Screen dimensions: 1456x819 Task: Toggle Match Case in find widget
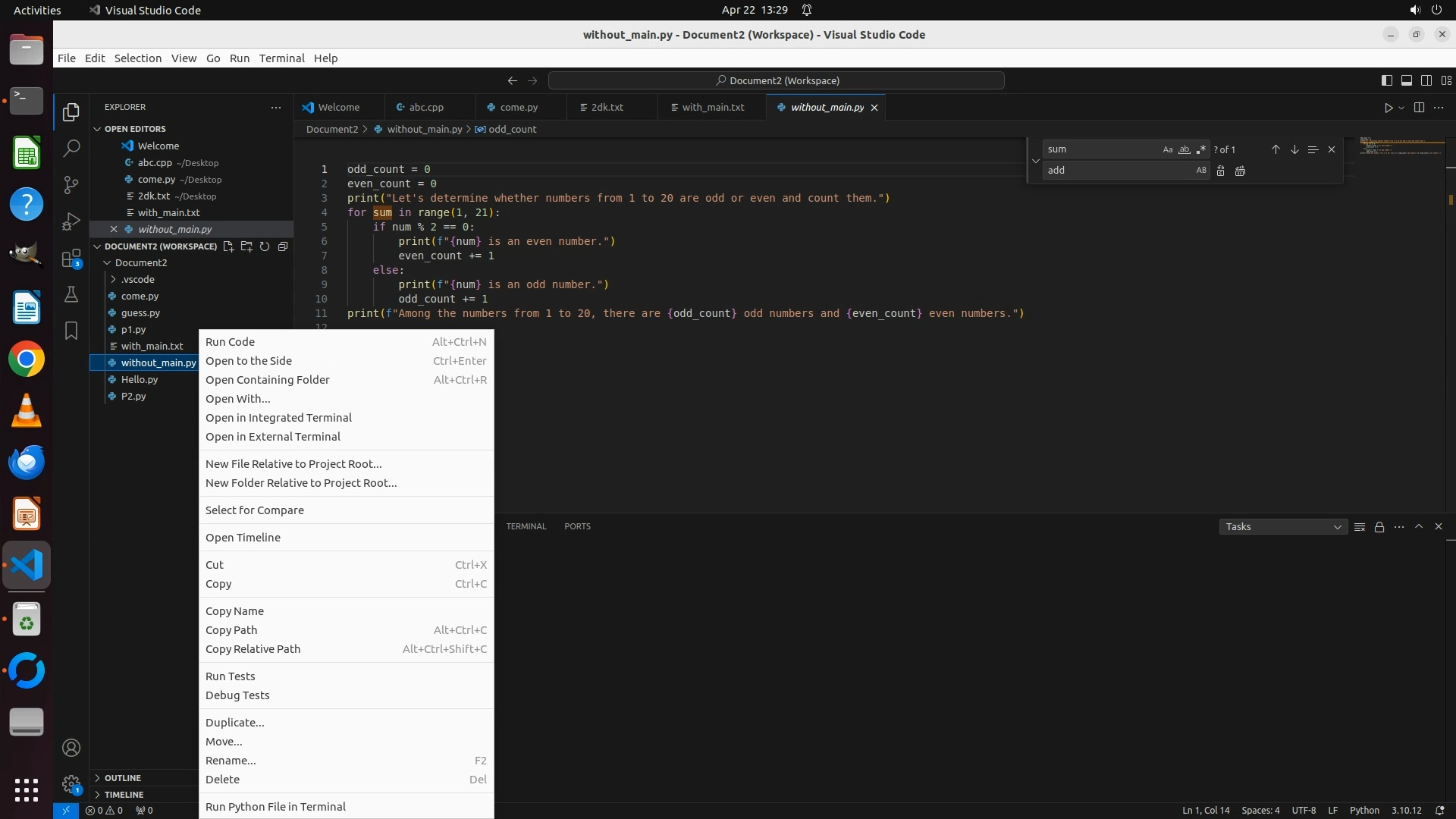coord(1167,149)
